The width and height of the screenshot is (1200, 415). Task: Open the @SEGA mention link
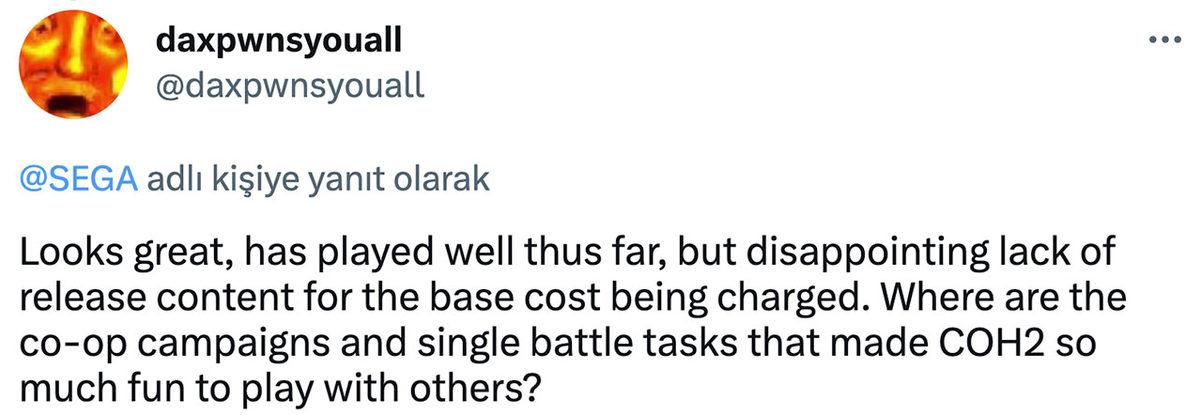77,181
